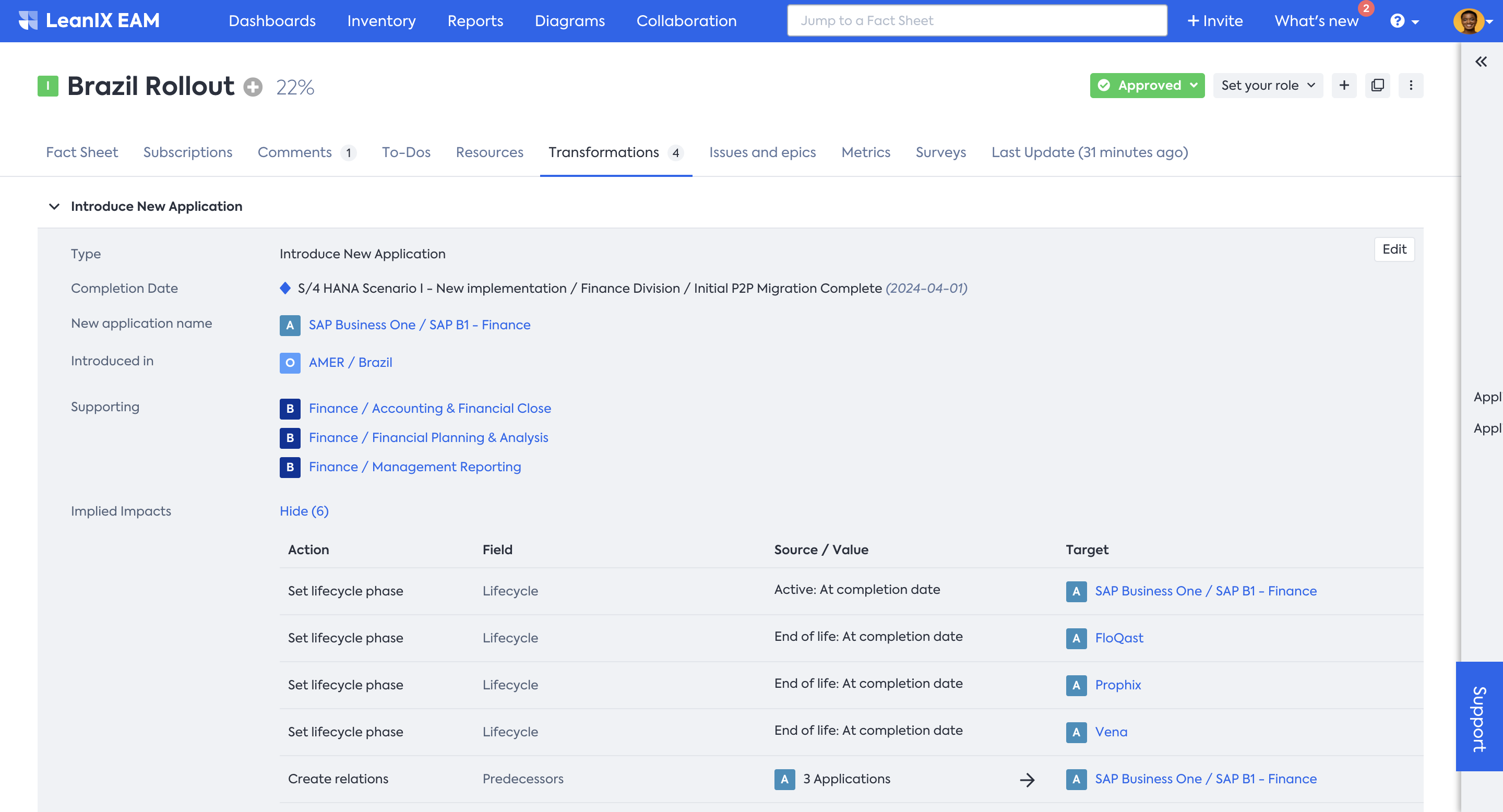Click the 22% completion indicator
1503x812 pixels.
click(295, 87)
